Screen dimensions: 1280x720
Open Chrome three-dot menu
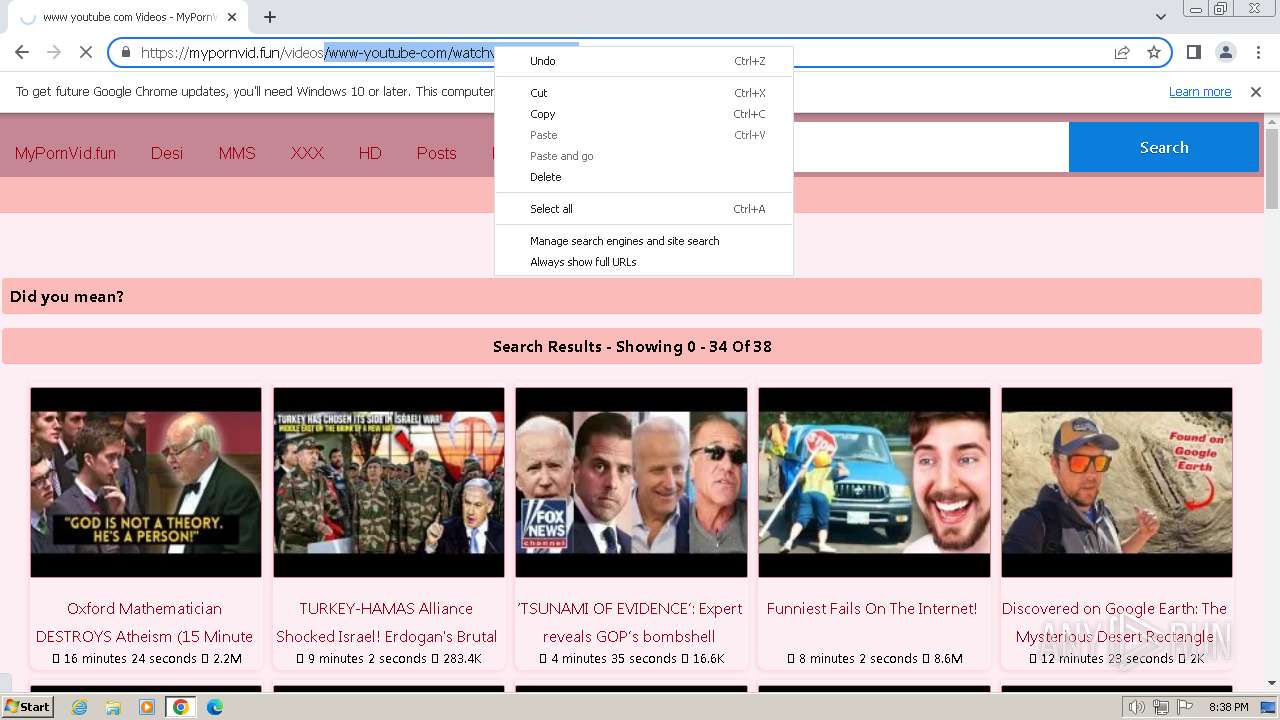tap(1258, 52)
